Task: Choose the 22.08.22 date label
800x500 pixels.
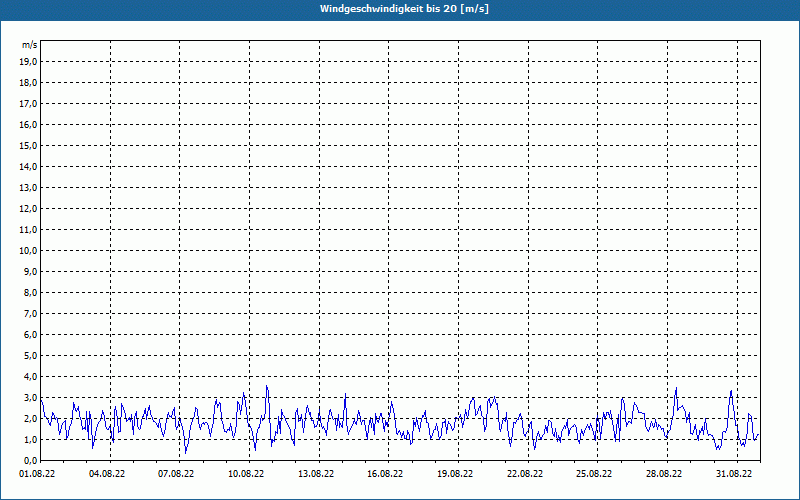Action: 524,474
